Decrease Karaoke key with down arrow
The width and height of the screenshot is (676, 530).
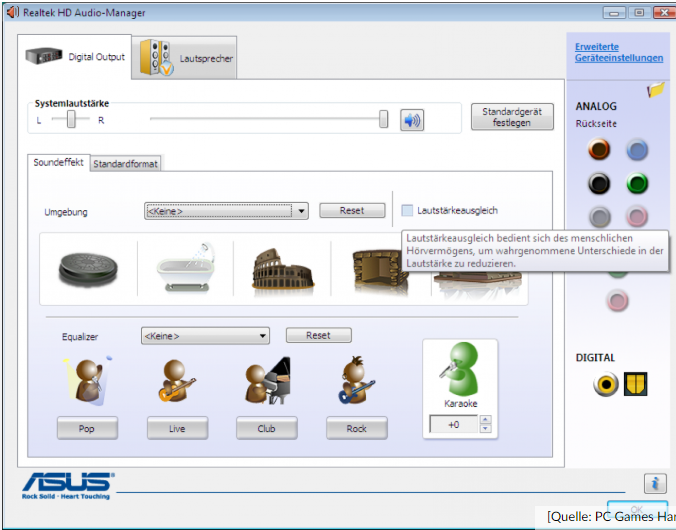[x=485, y=429]
